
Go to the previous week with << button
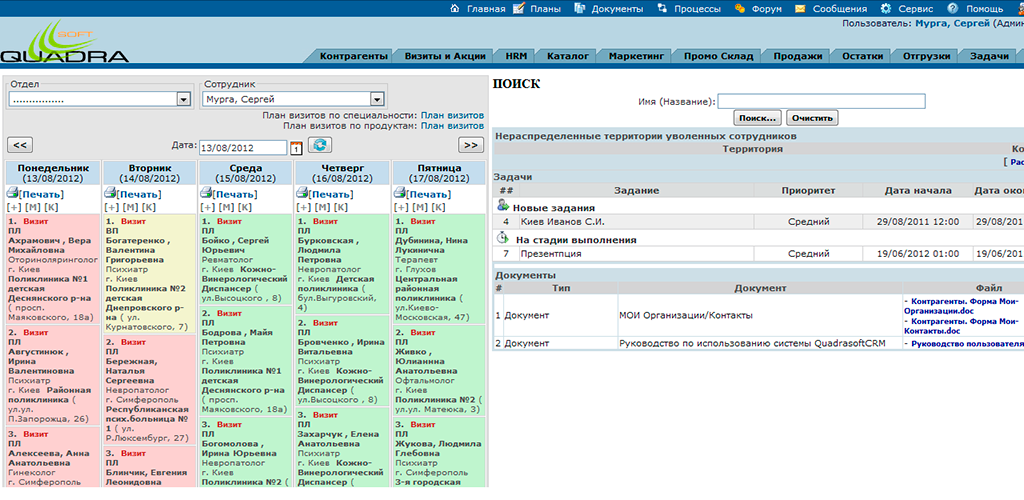point(20,145)
